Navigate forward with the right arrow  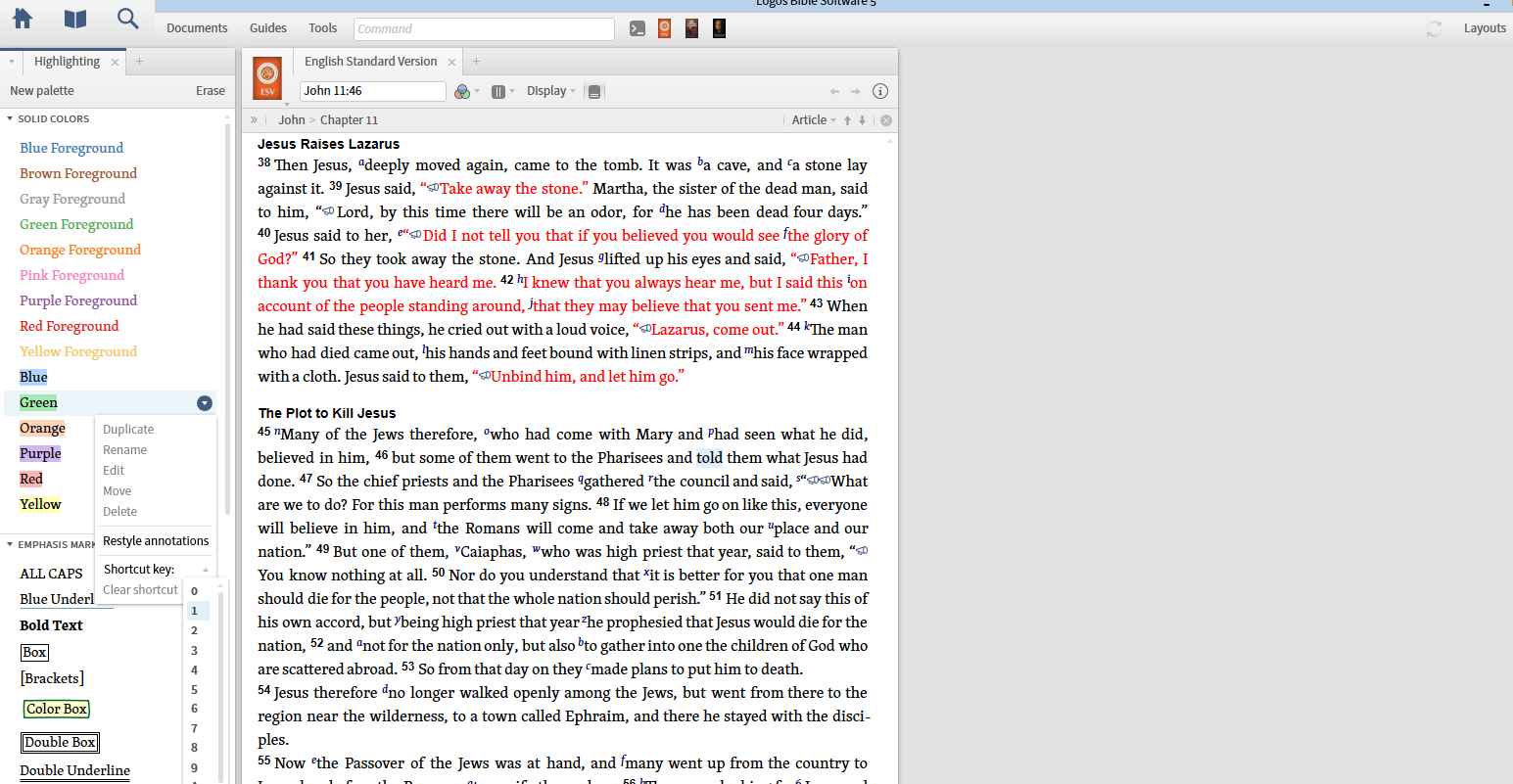[856, 91]
